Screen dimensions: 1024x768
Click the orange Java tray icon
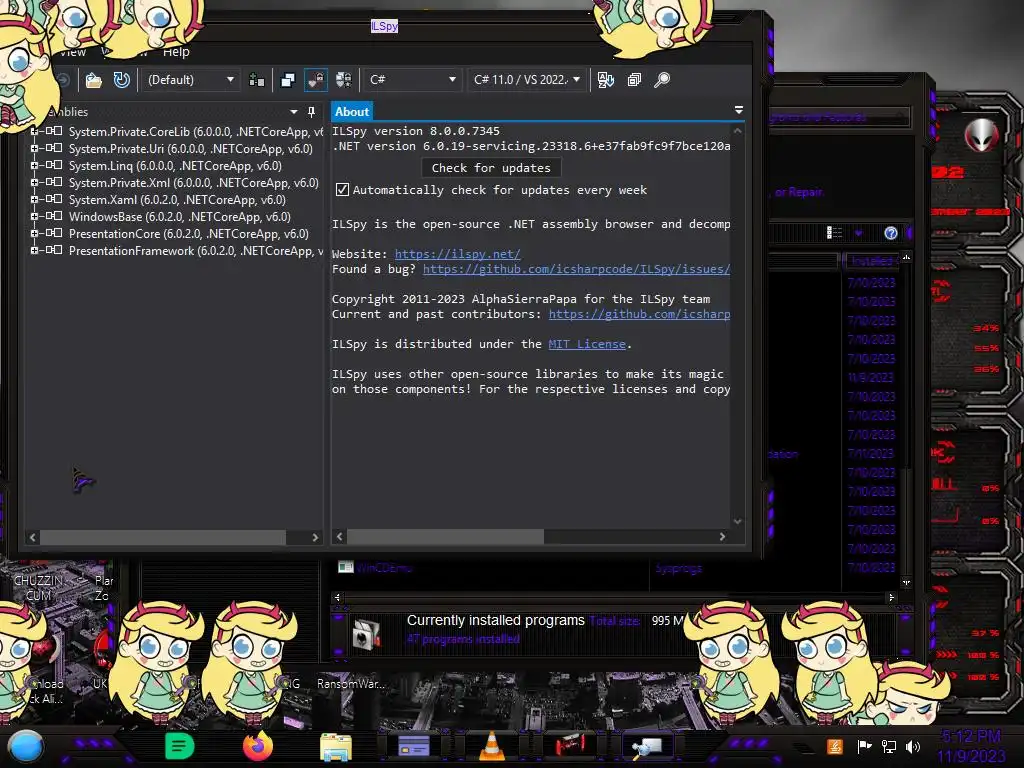[x=835, y=746]
